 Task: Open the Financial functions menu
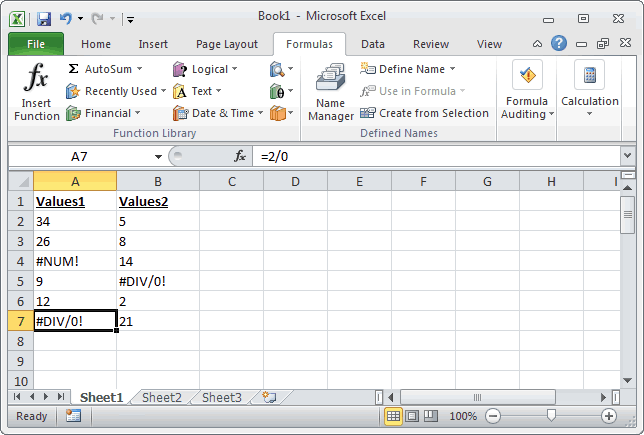point(103,113)
